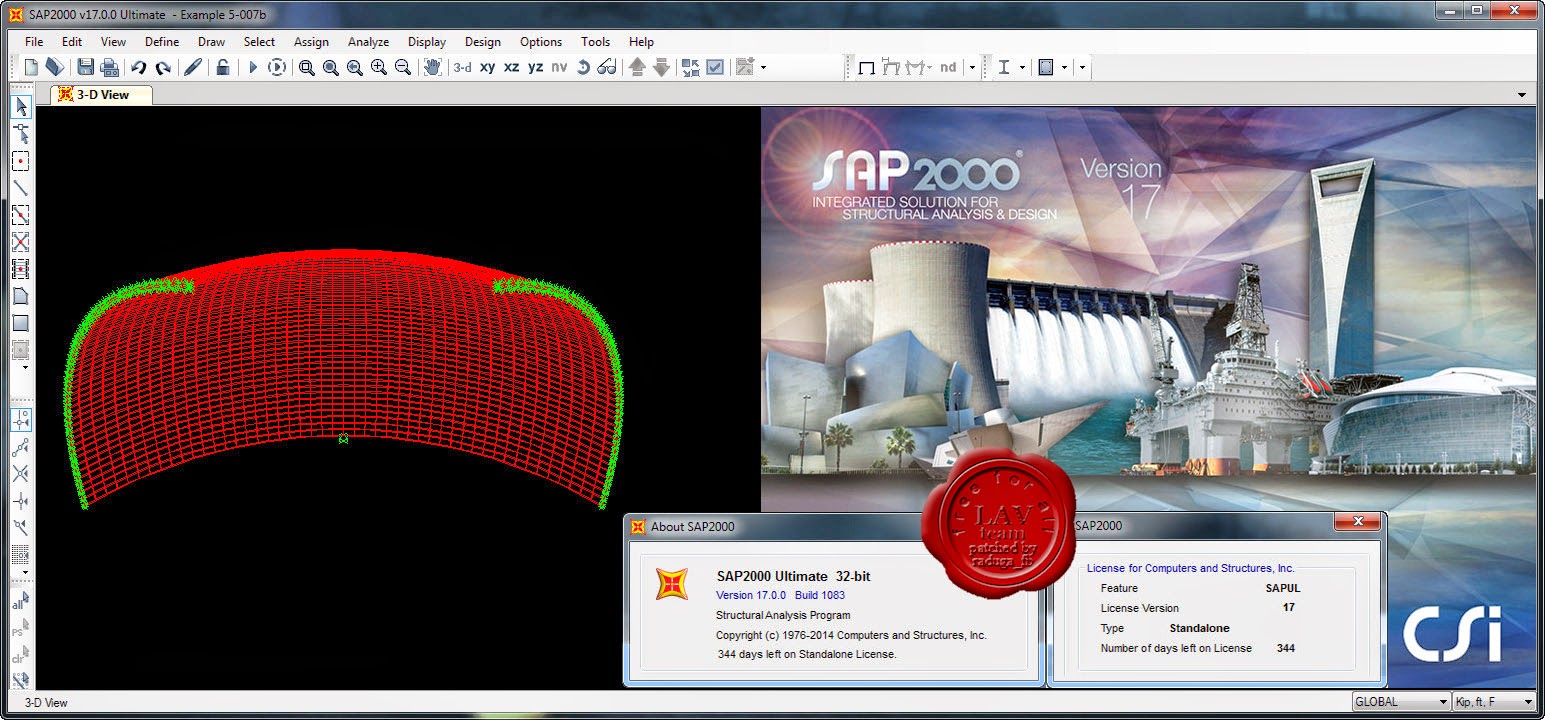Undo the last action

(x=139, y=67)
